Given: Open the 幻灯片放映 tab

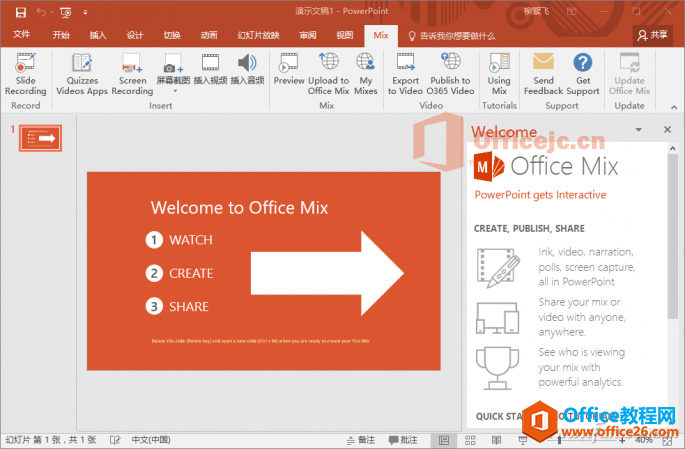Looking at the screenshot, I should [258, 35].
